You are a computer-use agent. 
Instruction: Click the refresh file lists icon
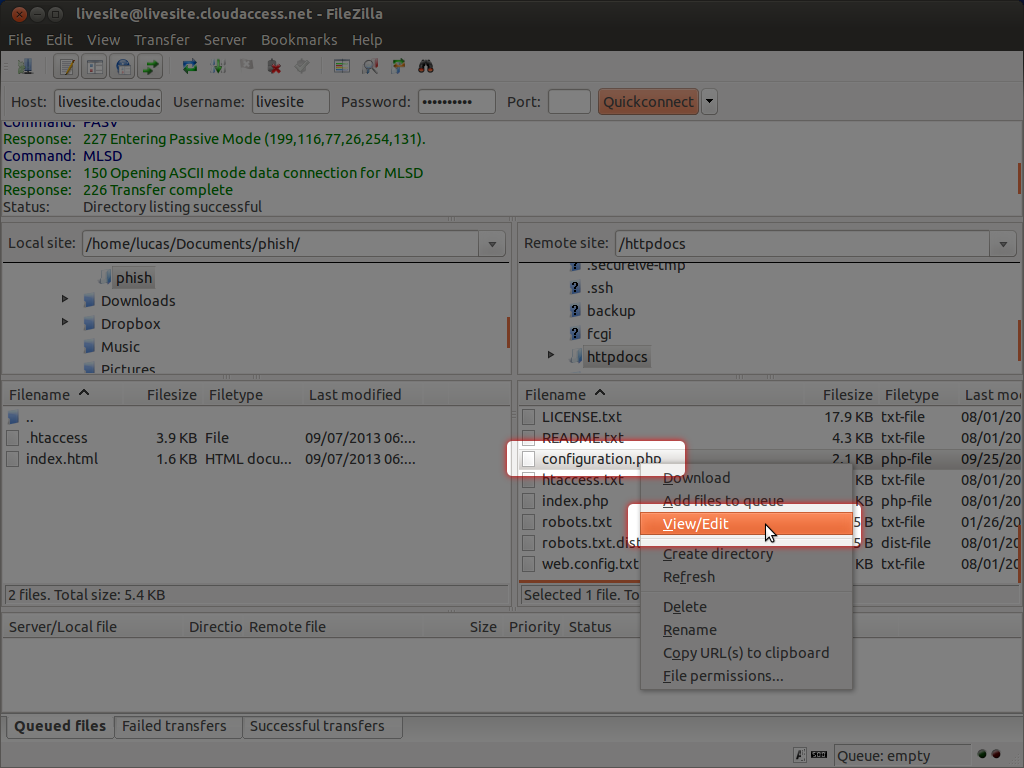point(190,67)
